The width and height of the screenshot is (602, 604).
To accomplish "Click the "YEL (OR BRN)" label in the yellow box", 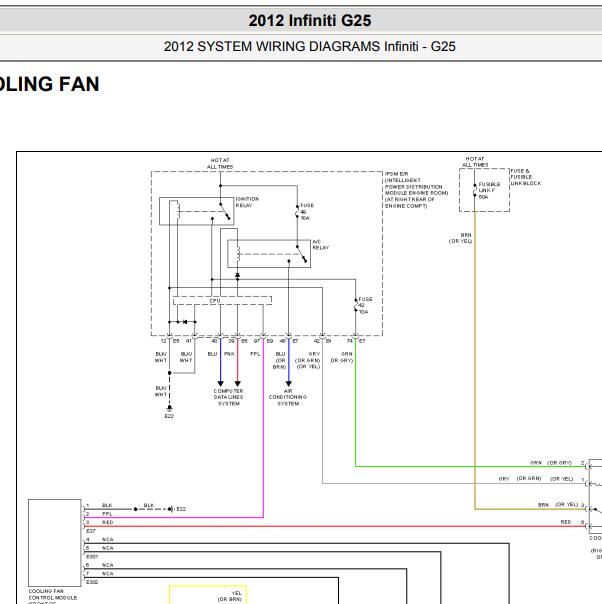I will click(230, 596).
